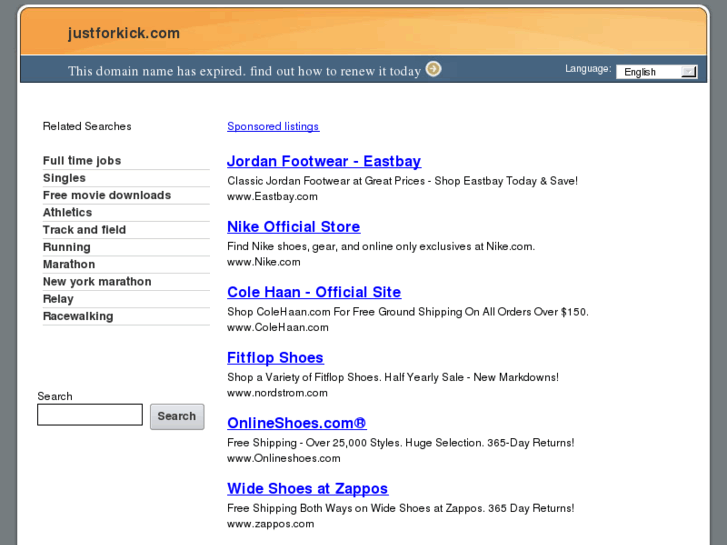
Task: Click www.Nike.com URL text
Action: 263,262
